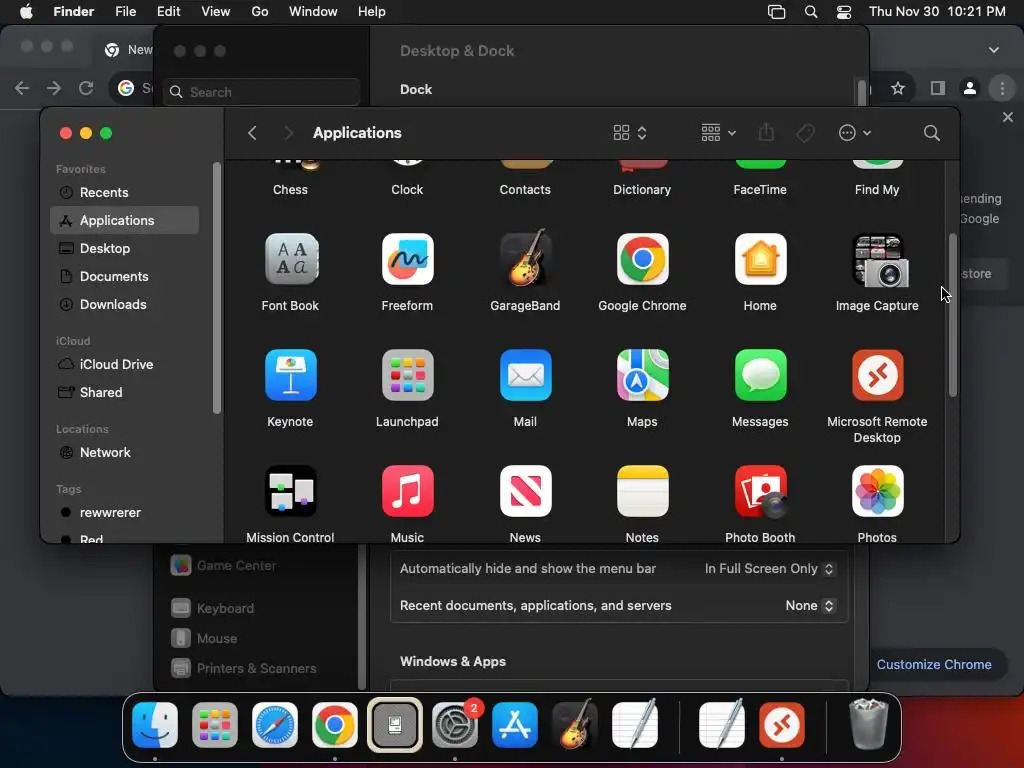Select the Photos app icon

tap(878, 491)
